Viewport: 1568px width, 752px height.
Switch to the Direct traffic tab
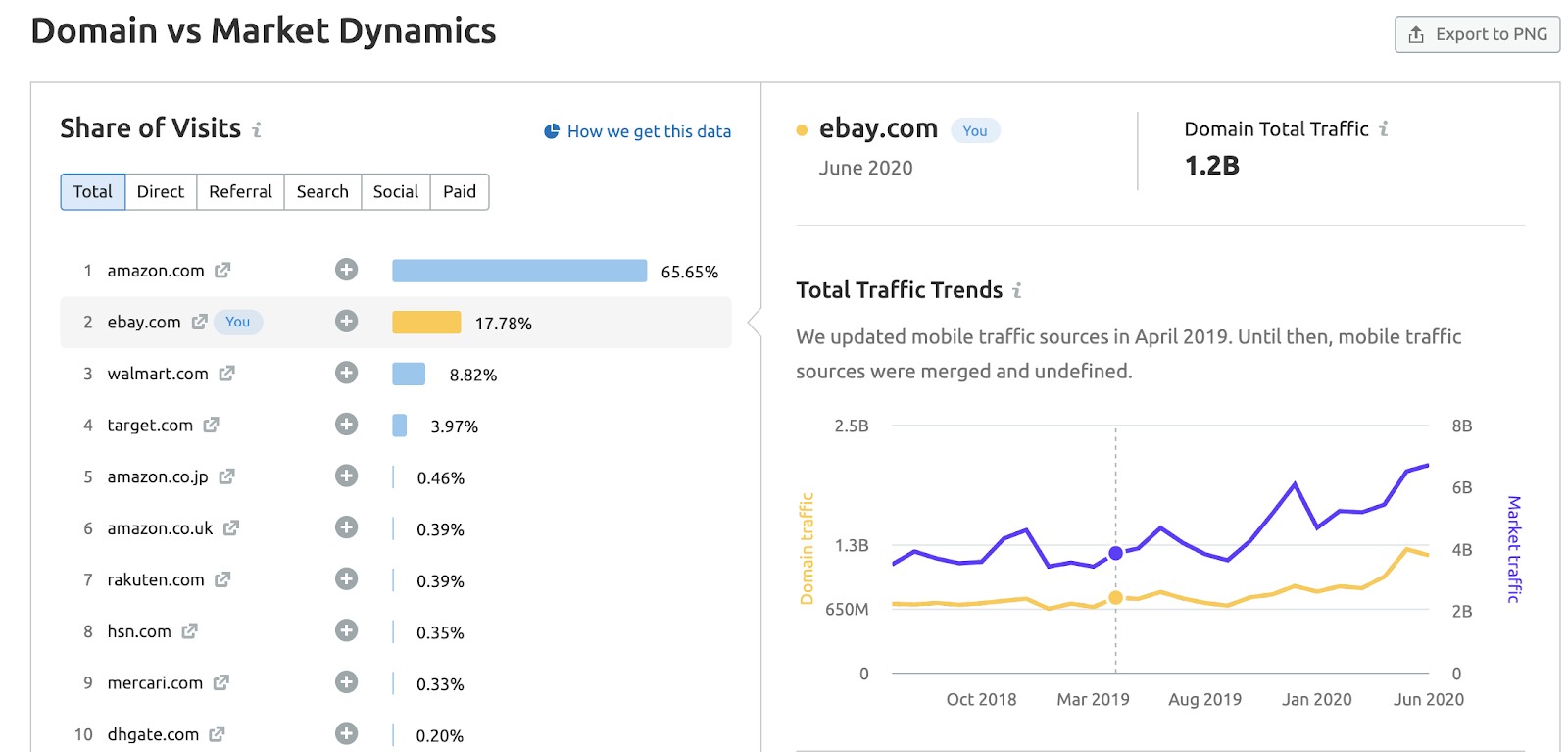[x=160, y=191]
